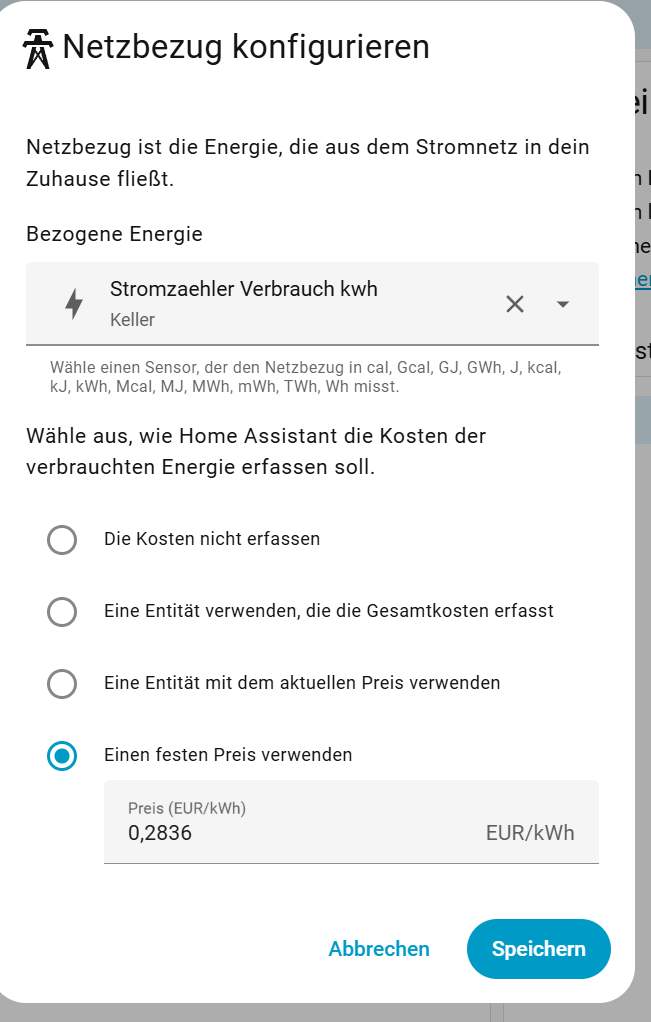
Task: Open the Bezogene Energie dropdown arrow
Action: (563, 304)
